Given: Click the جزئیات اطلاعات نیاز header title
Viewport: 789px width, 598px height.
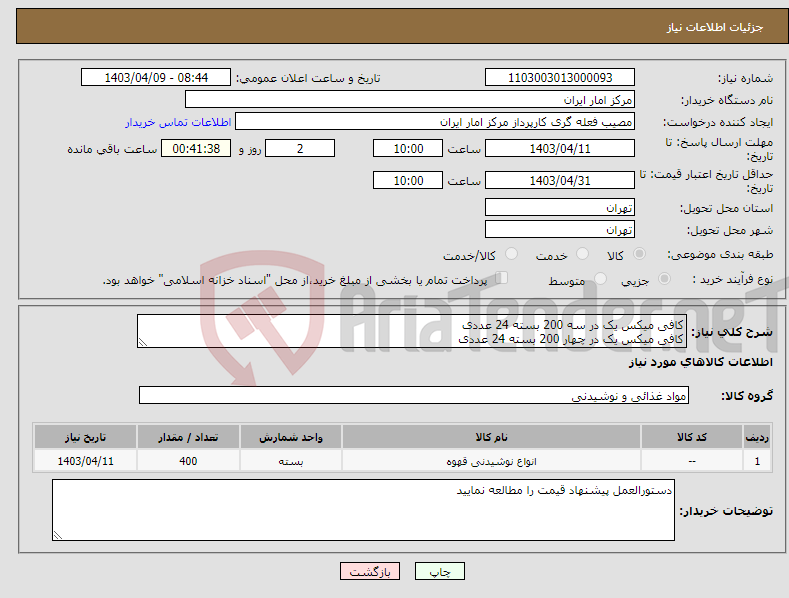Looking at the screenshot, I should point(715,27).
